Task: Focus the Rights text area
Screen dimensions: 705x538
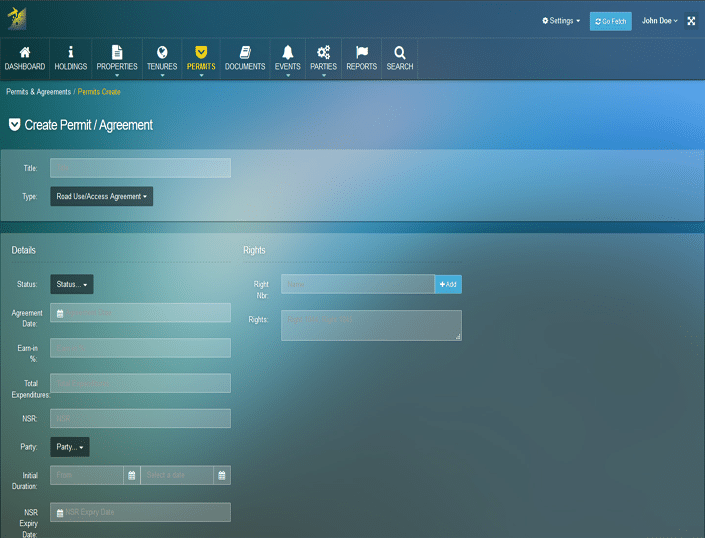Action: pos(371,325)
